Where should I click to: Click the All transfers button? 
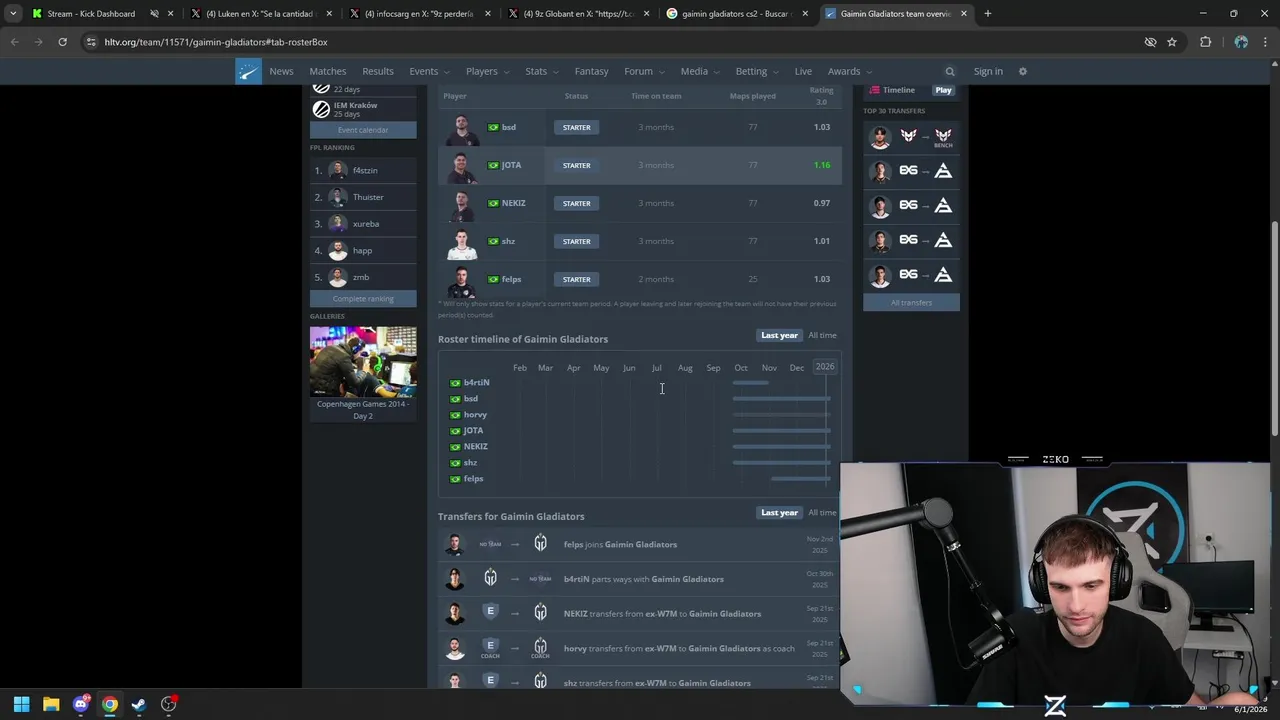[911, 303]
